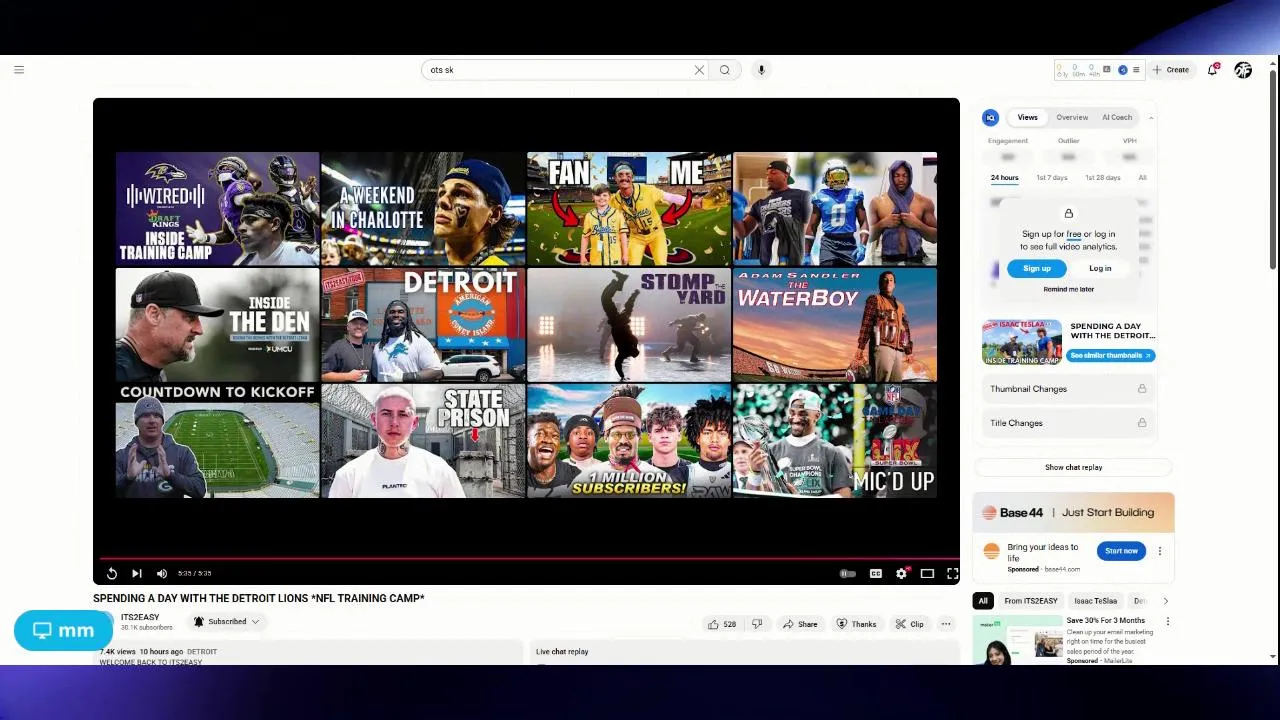The width and height of the screenshot is (1280, 720).
Task: Click the magnifier search button
Action: (725, 70)
